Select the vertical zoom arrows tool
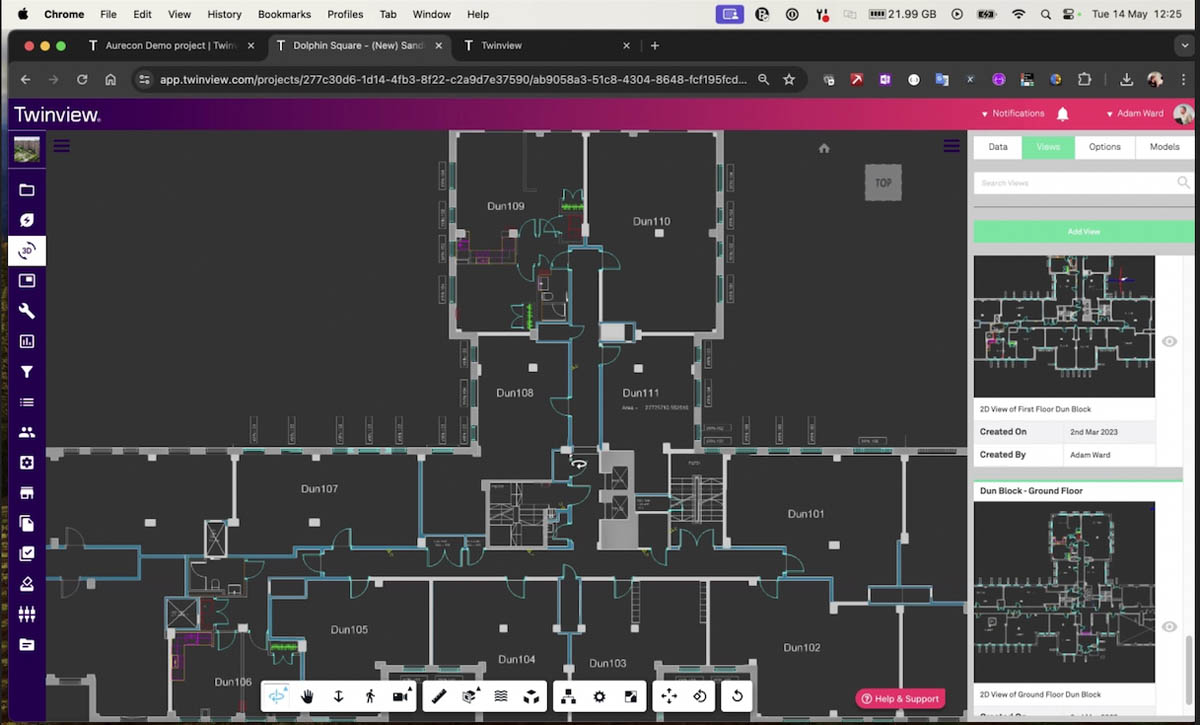The height and width of the screenshot is (725, 1200). 339,696
